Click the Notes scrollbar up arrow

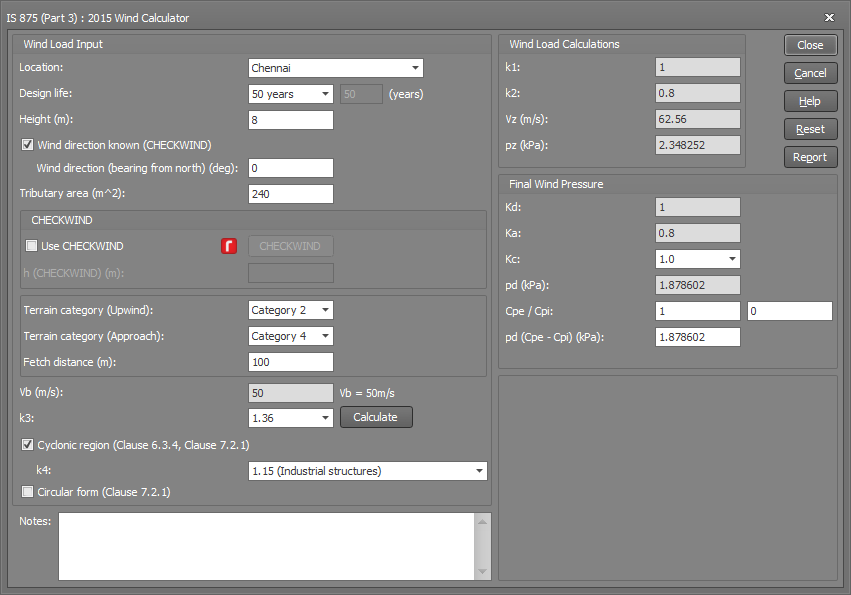(482, 521)
